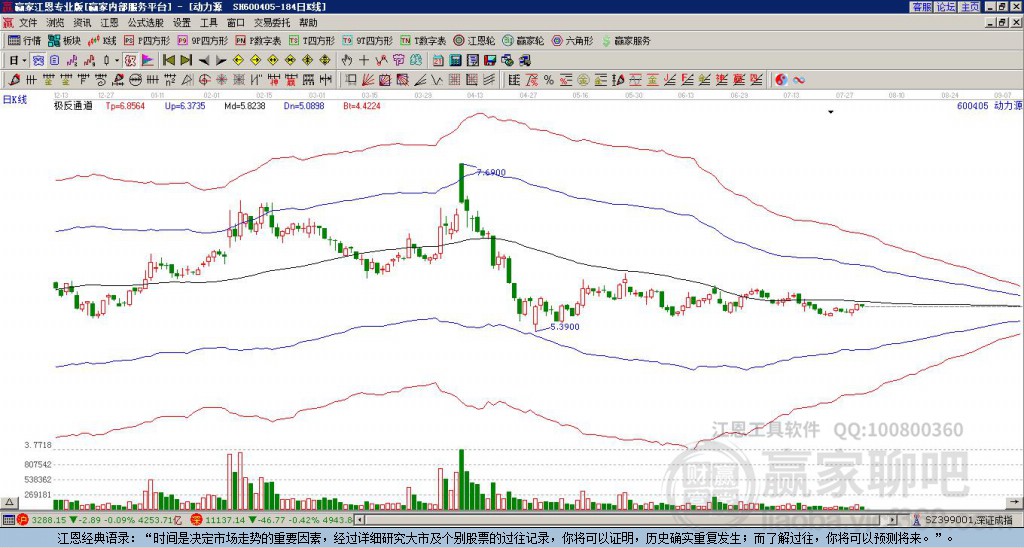Image resolution: width=1024 pixels, height=548 pixels.
Task: Jump to first bar with skip-start arrow
Action: (x=168, y=60)
